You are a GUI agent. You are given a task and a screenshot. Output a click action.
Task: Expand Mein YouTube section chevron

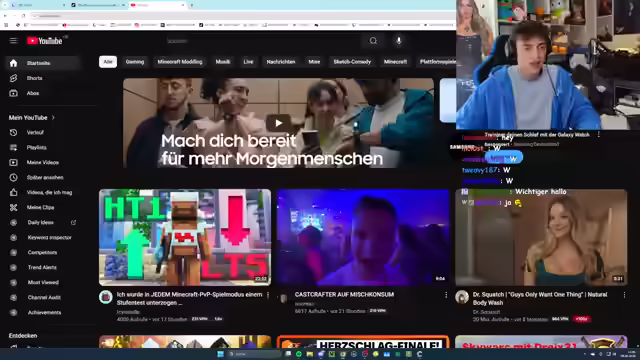[53, 118]
